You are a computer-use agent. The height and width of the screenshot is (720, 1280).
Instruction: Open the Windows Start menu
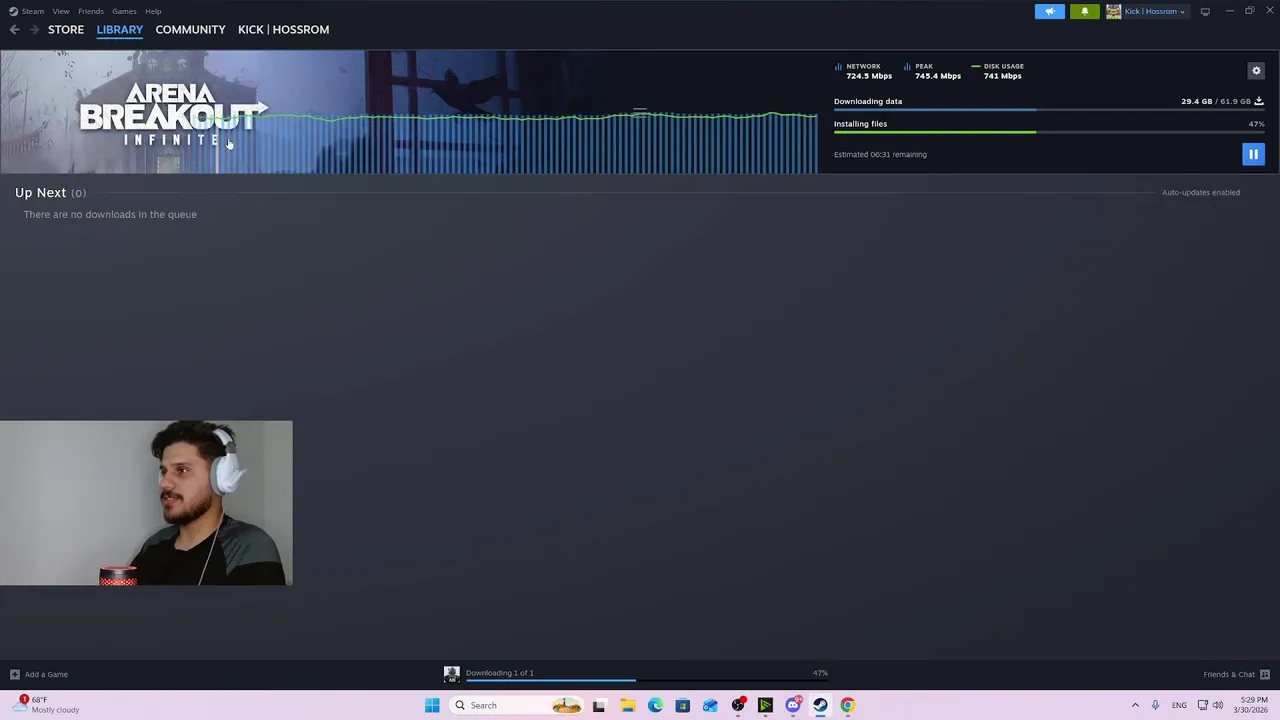pos(432,705)
